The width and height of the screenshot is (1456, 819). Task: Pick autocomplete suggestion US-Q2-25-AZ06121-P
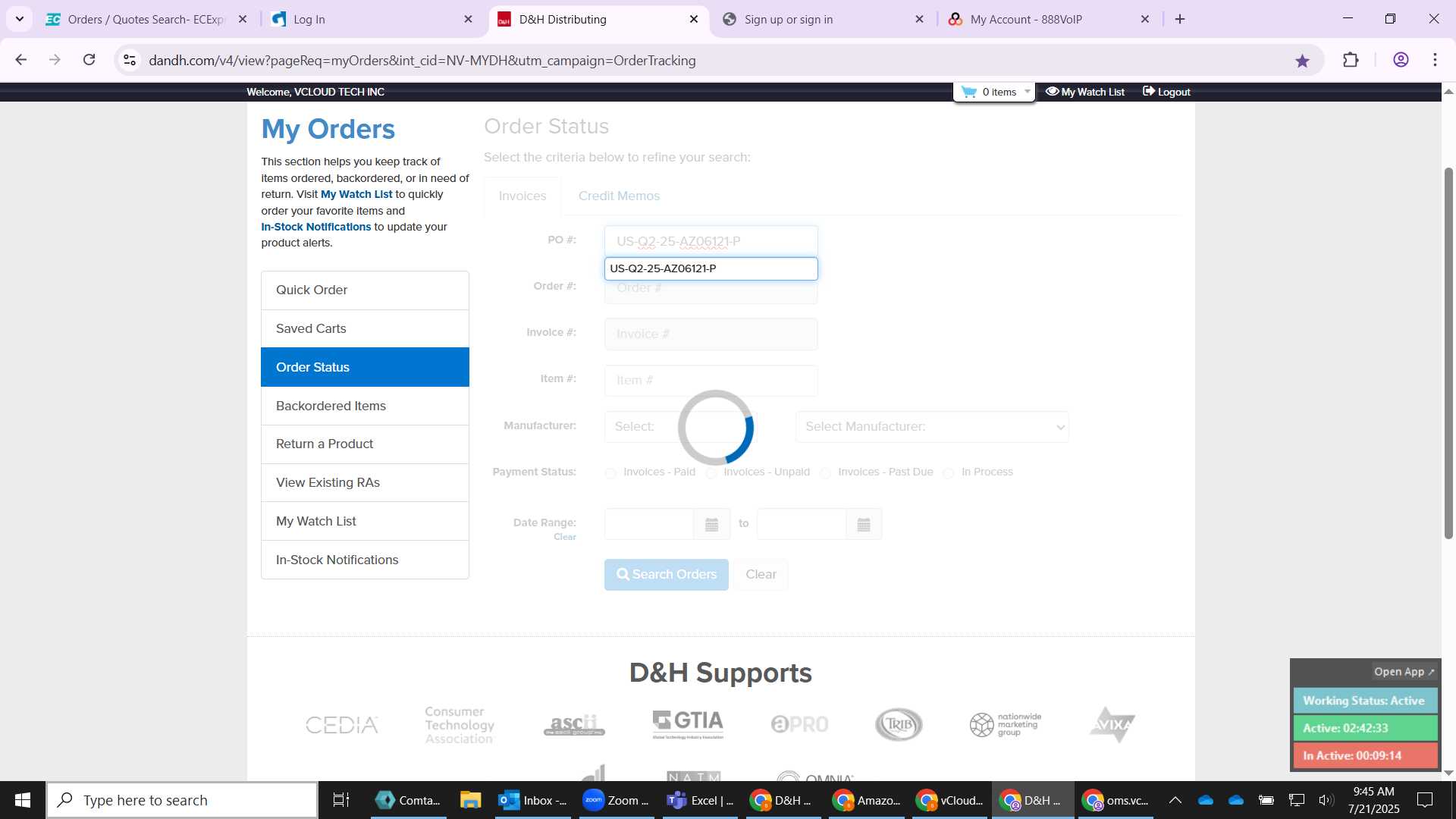[x=711, y=268]
